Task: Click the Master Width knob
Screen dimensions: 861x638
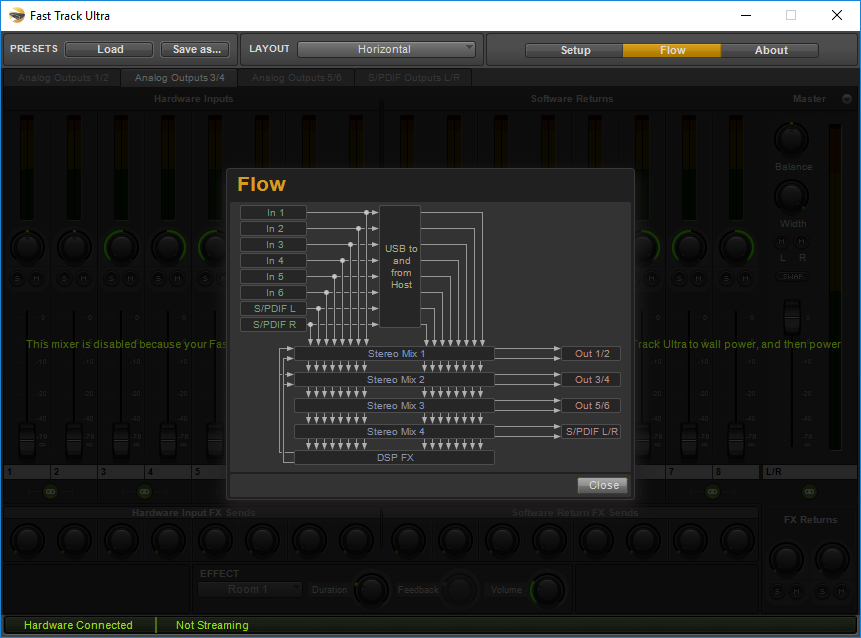Action: click(x=791, y=195)
